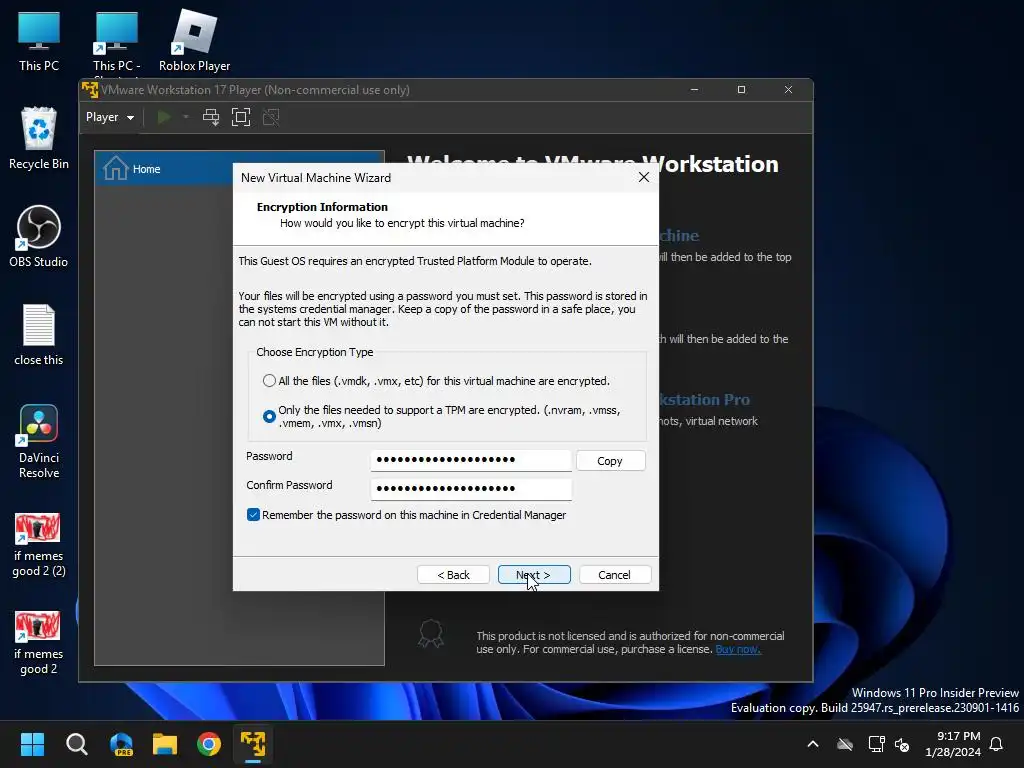
Task: Open the Windows Start menu
Action: point(32,744)
